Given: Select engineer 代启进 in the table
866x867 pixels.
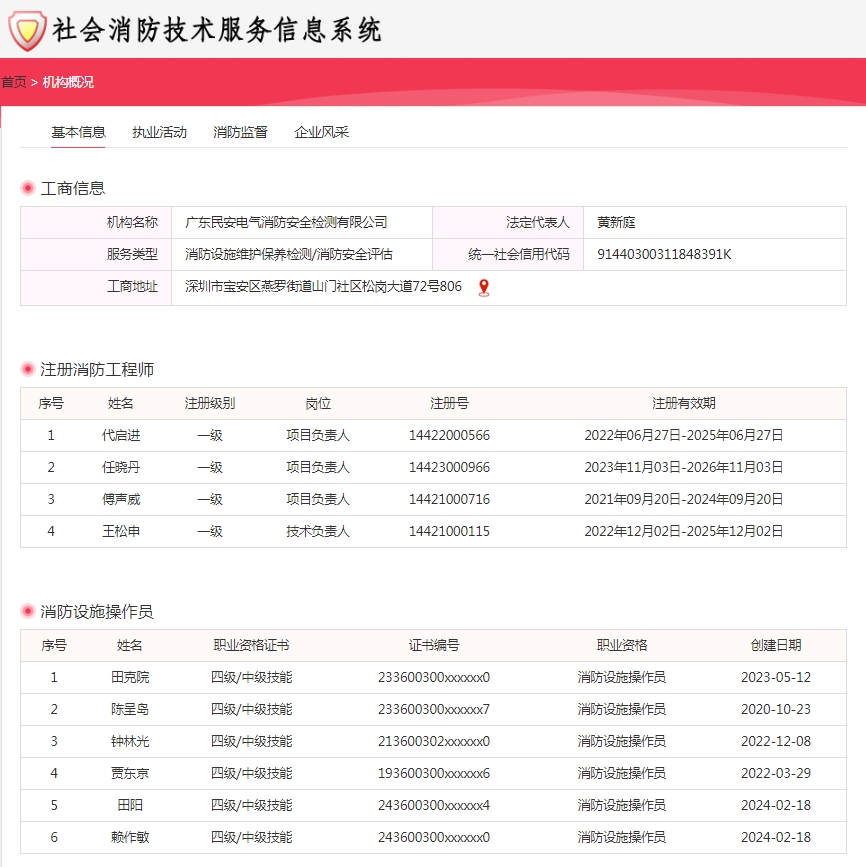Looking at the screenshot, I should 121,435.
